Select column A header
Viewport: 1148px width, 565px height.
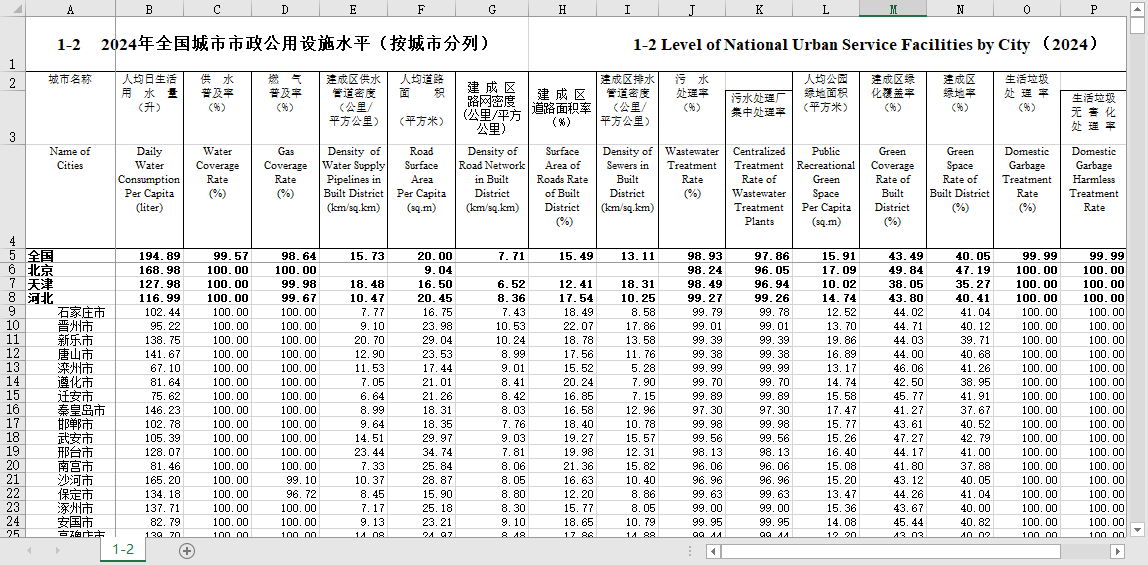(70, 9)
